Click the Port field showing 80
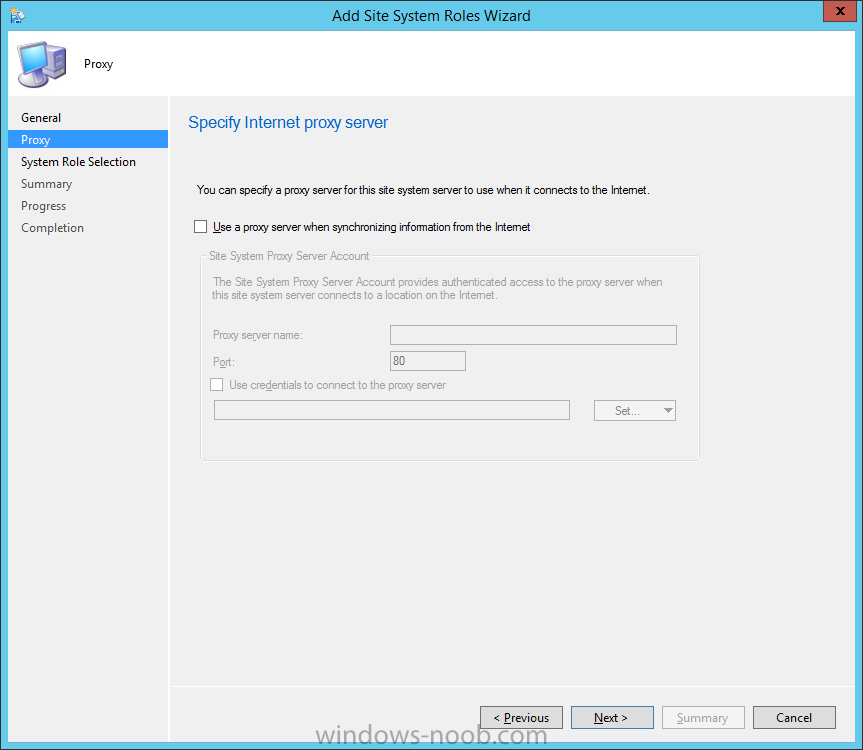Viewport: 863px width, 750px height. (x=428, y=361)
